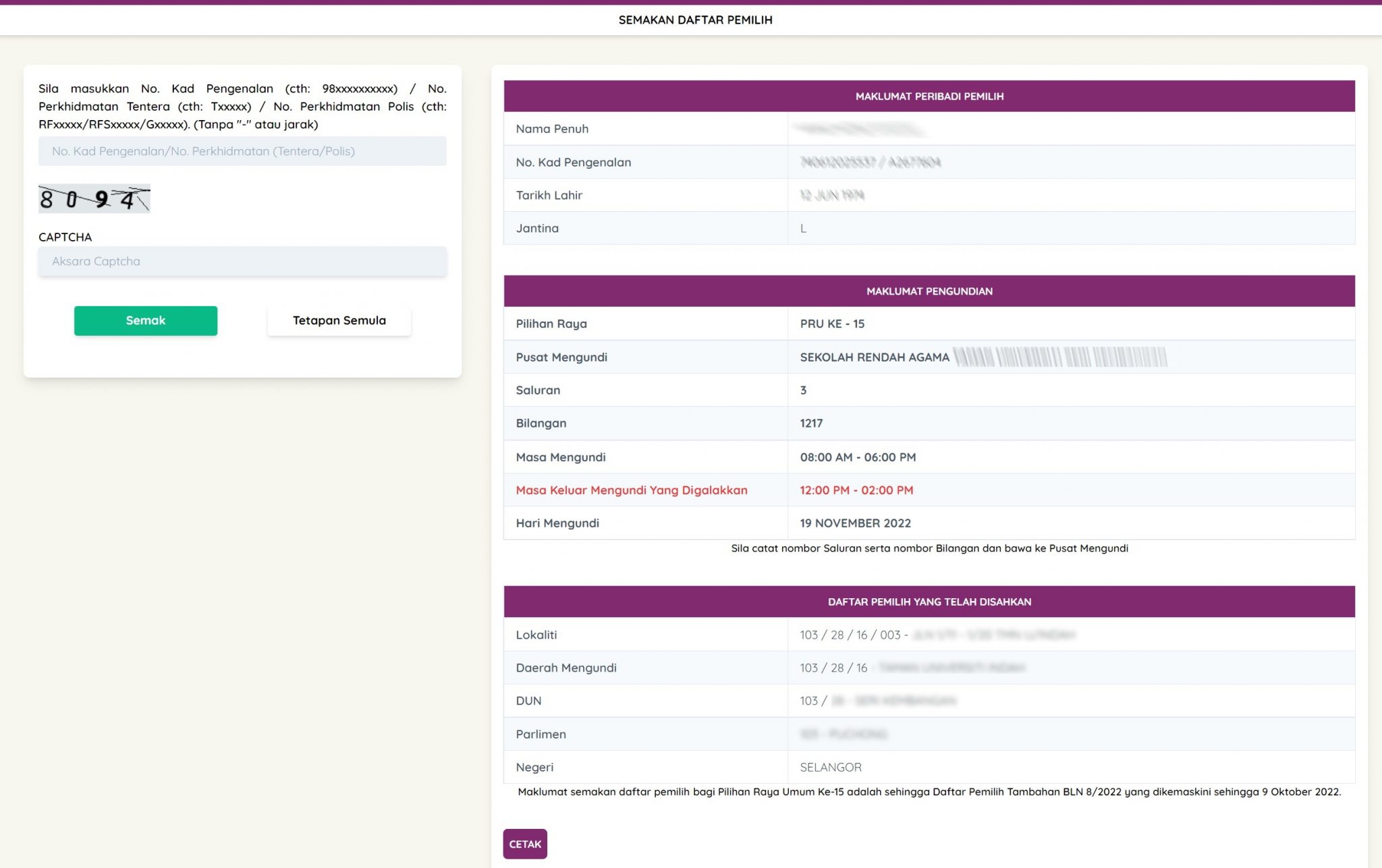
Task: Click the green Semak button
Action: click(x=145, y=320)
